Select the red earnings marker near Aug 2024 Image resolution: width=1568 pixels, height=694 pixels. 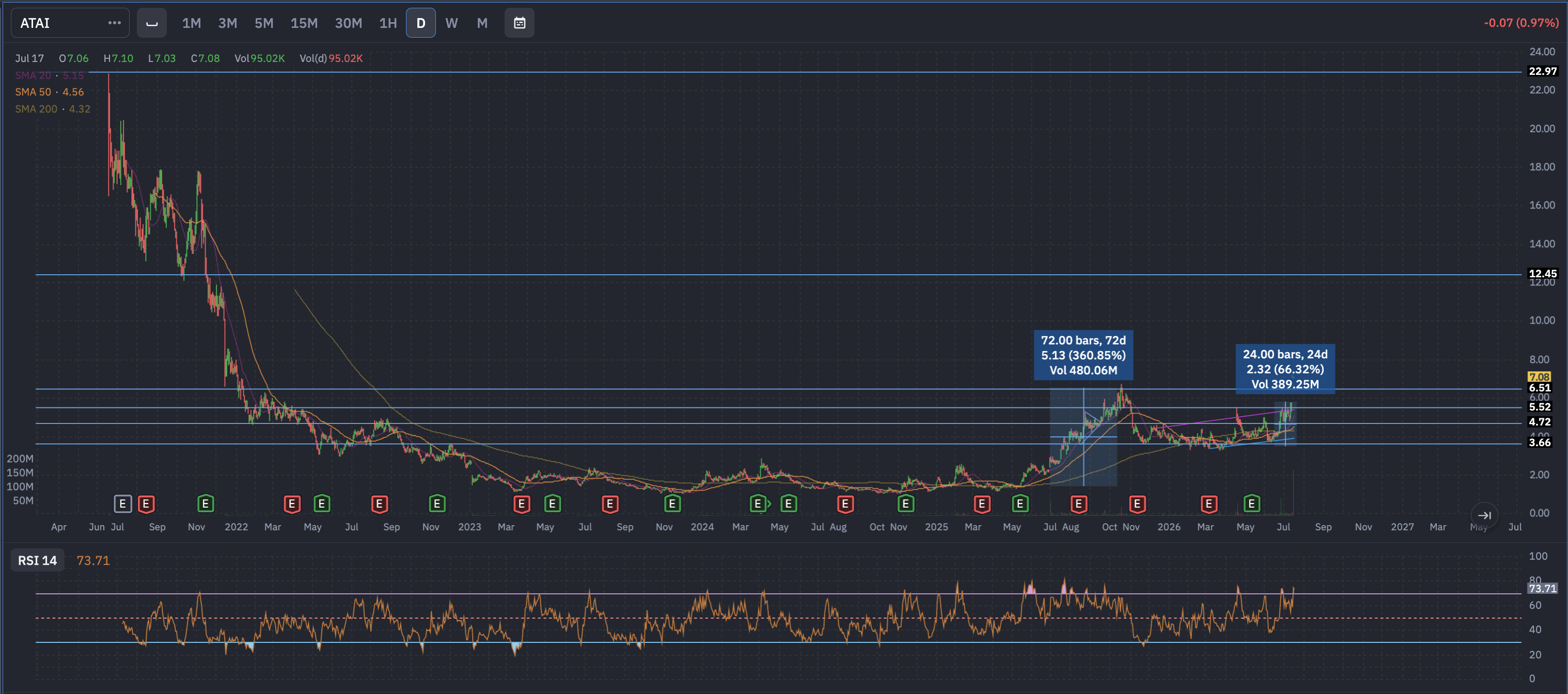[x=845, y=503]
